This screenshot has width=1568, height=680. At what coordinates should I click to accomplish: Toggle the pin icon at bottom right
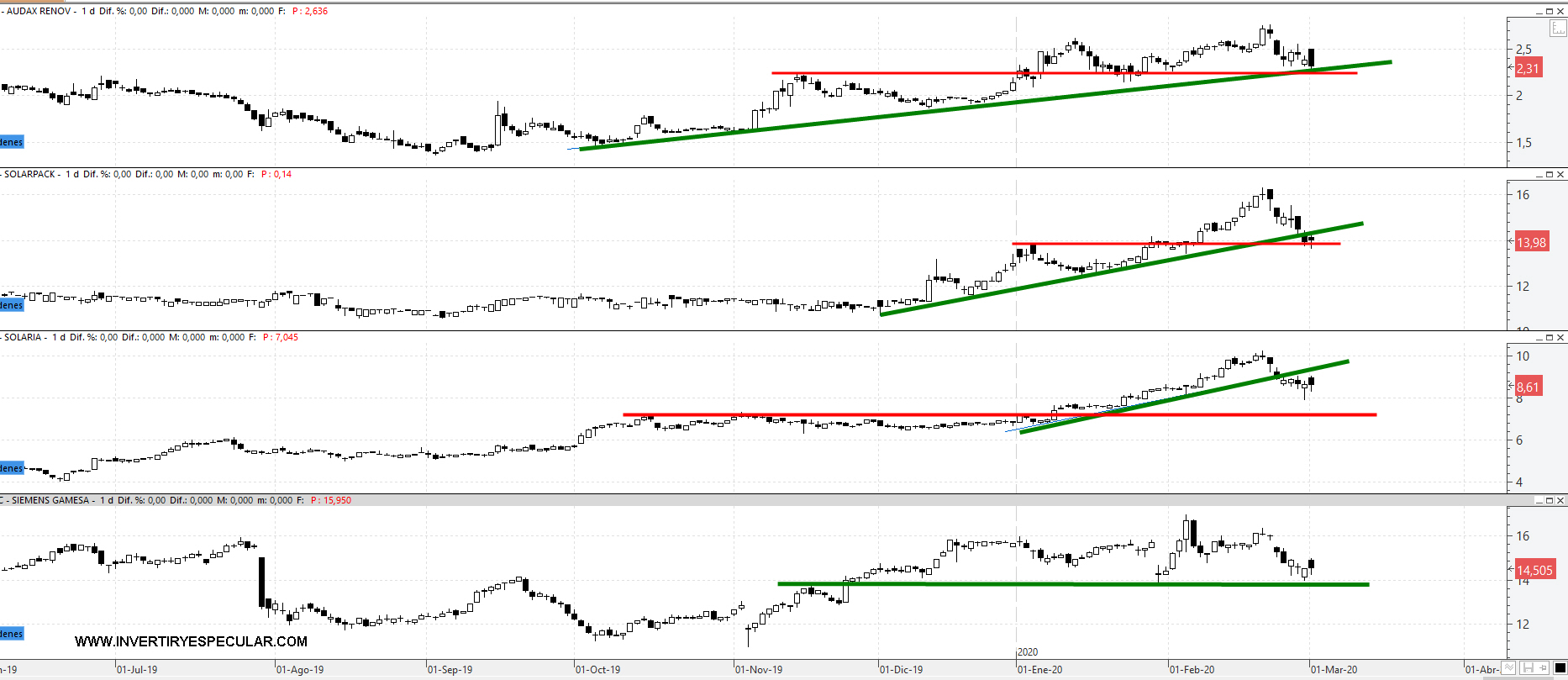point(1544,668)
